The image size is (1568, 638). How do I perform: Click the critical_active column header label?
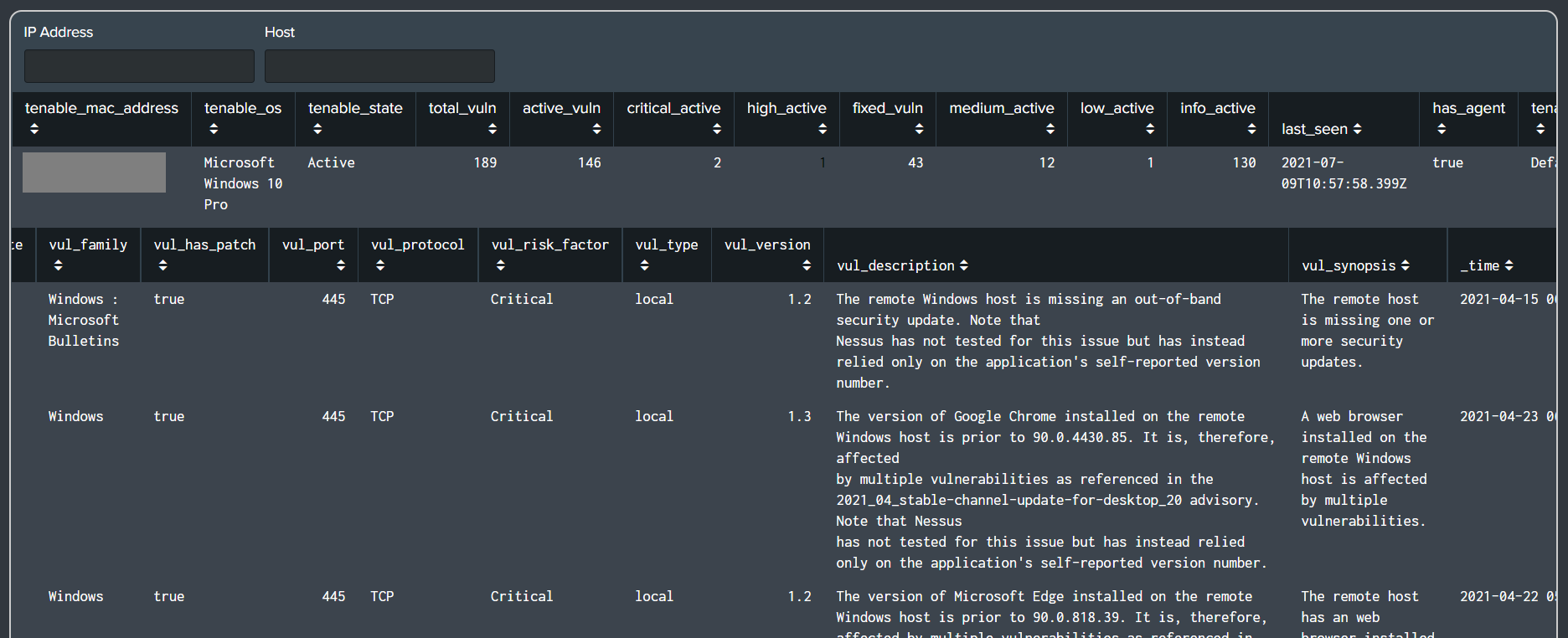coord(673,108)
